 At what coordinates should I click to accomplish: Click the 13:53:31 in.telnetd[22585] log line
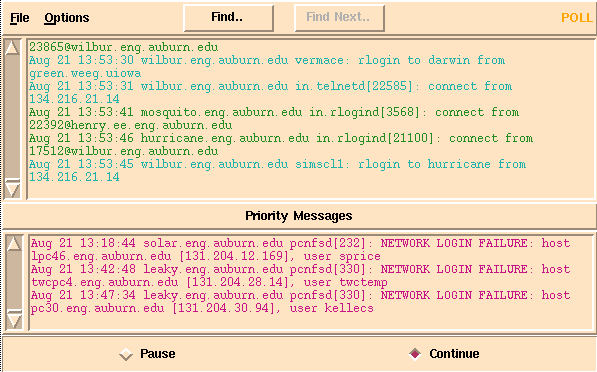pos(270,86)
